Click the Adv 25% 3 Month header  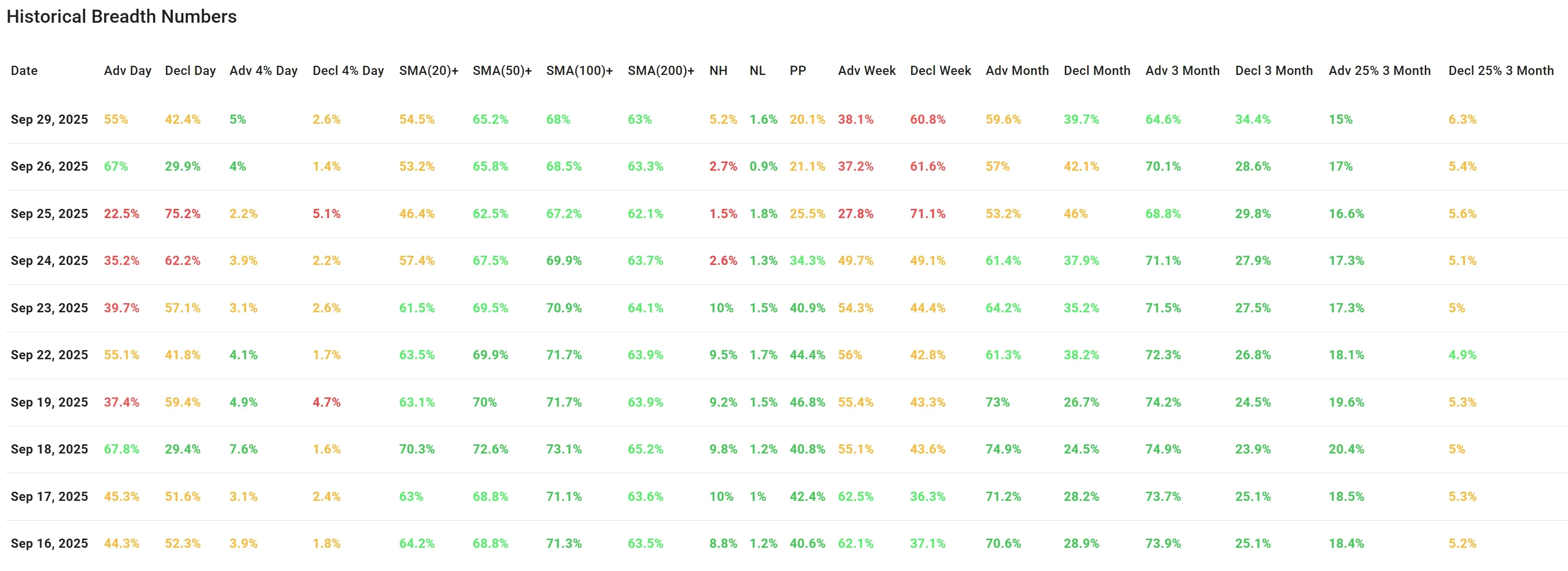[x=1379, y=71]
